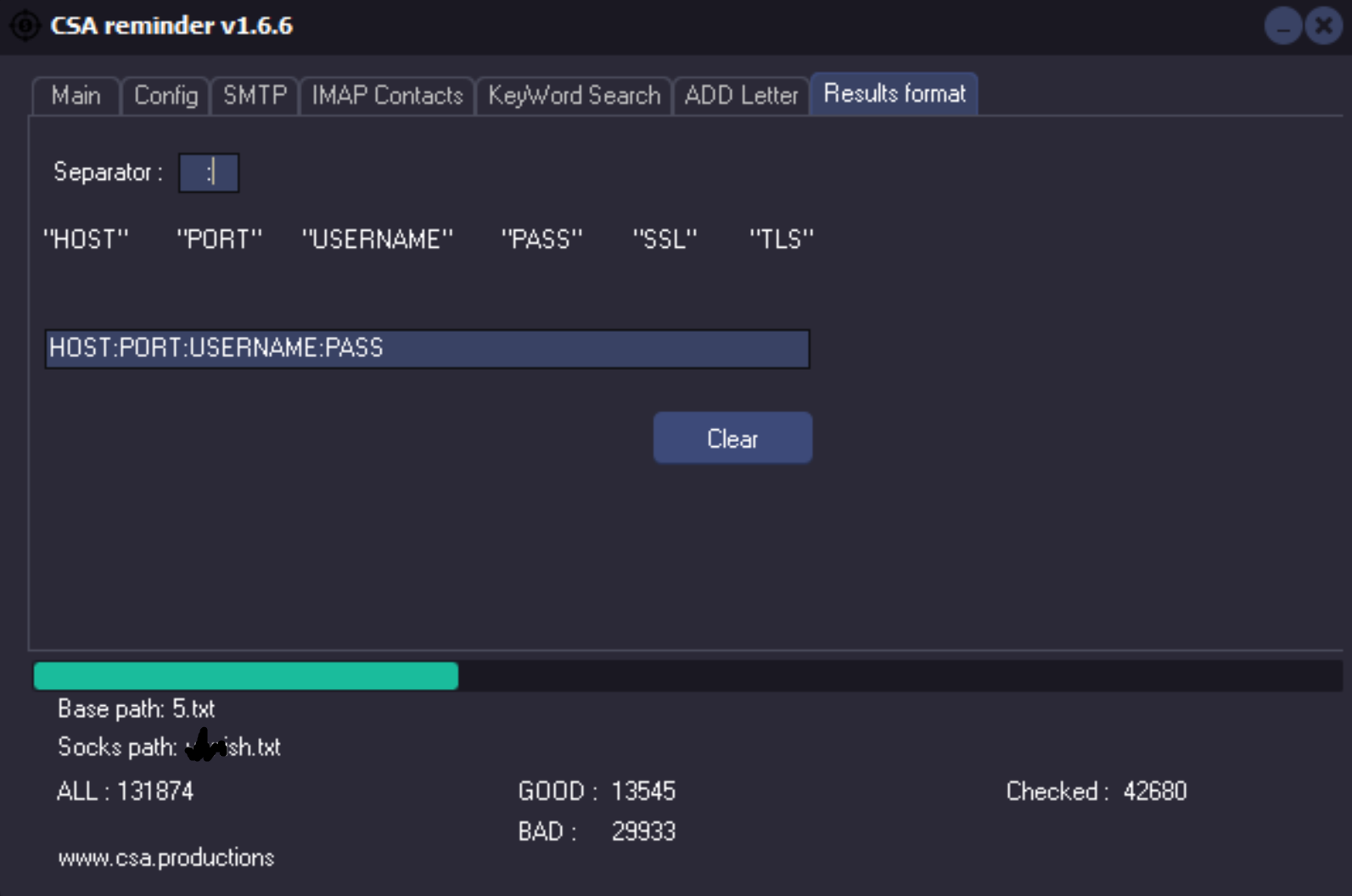This screenshot has width=1352, height=896.
Task: Focus the Separator input box
Action: (209, 173)
